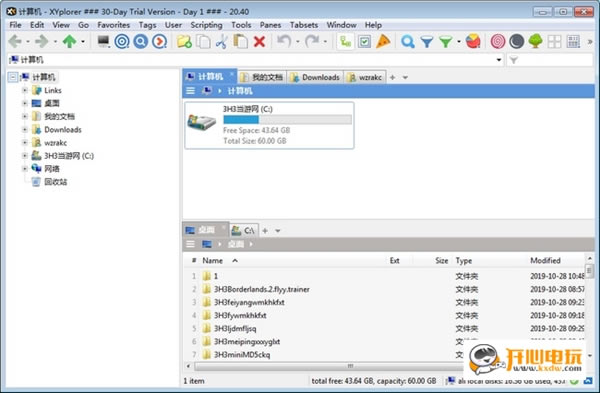This screenshot has width=600, height=393.
Task: Click the Paste clipboard icon
Action: (240, 41)
